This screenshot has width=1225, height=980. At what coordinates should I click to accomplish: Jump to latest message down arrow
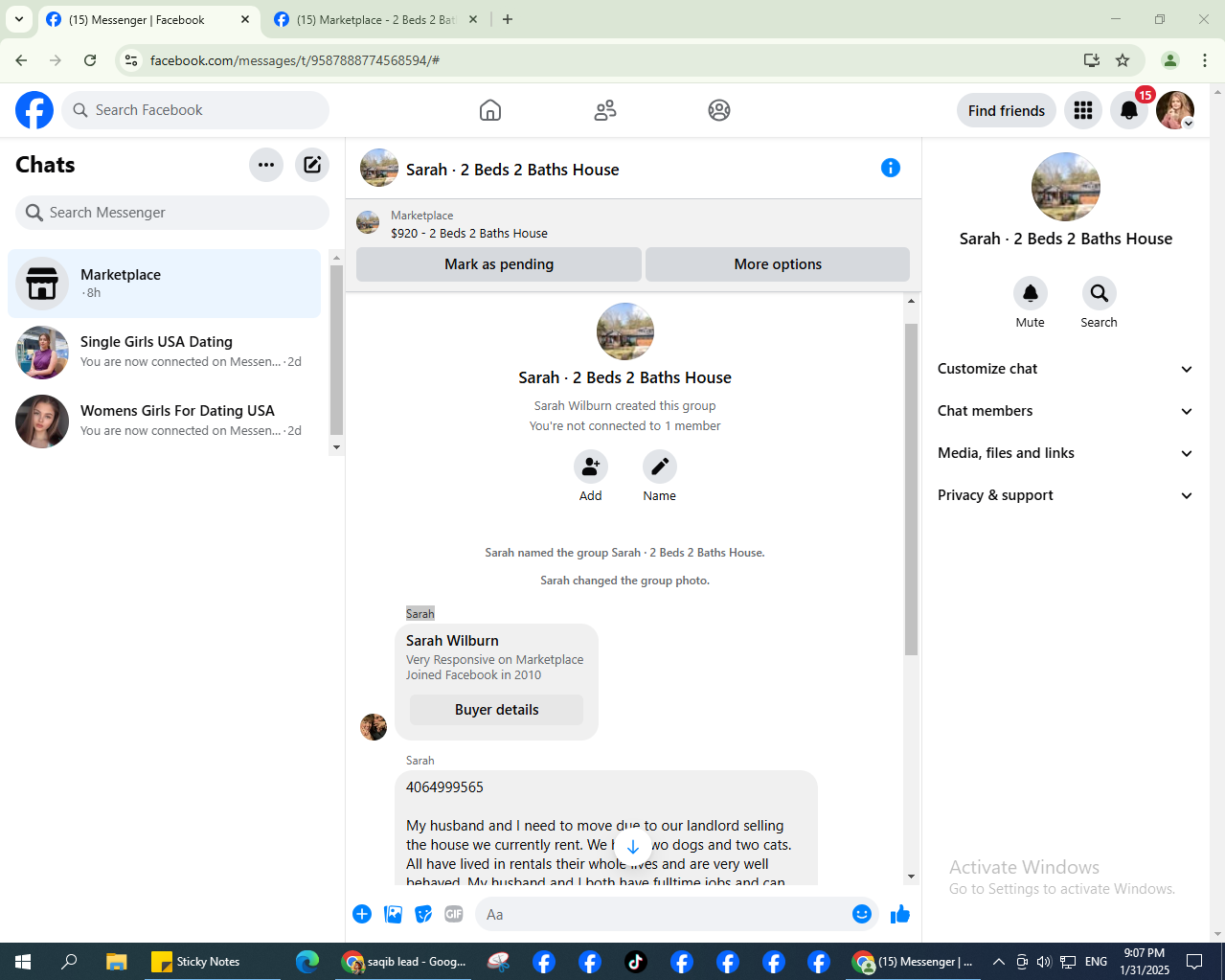[633, 847]
